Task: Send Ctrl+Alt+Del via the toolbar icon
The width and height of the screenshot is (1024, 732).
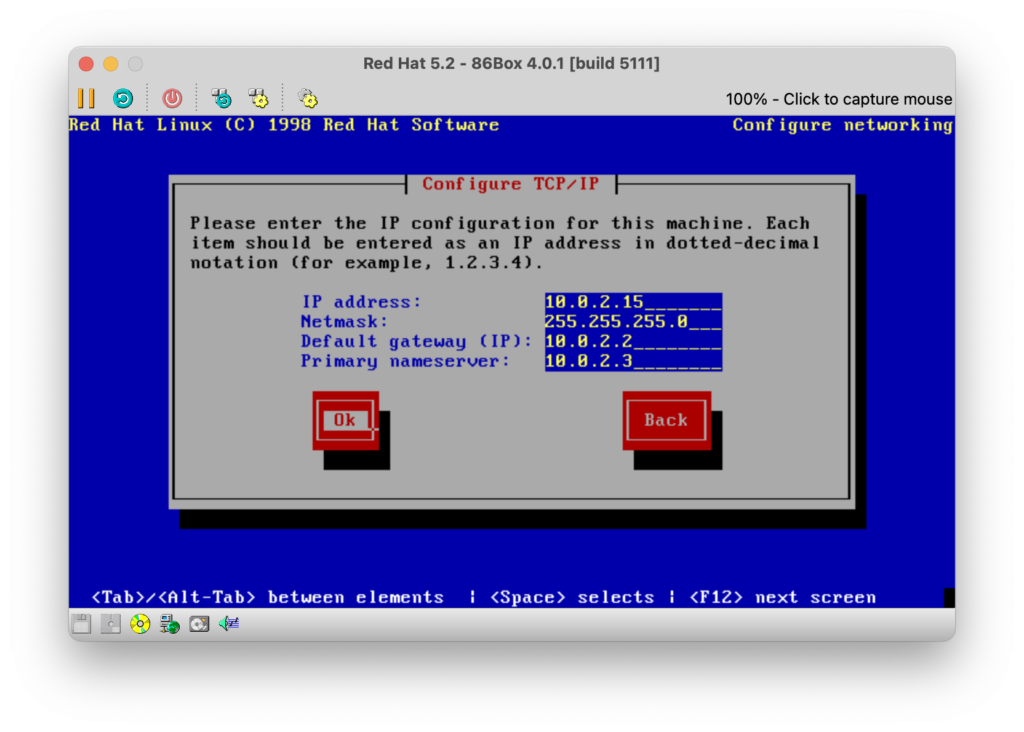Action: (222, 99)
